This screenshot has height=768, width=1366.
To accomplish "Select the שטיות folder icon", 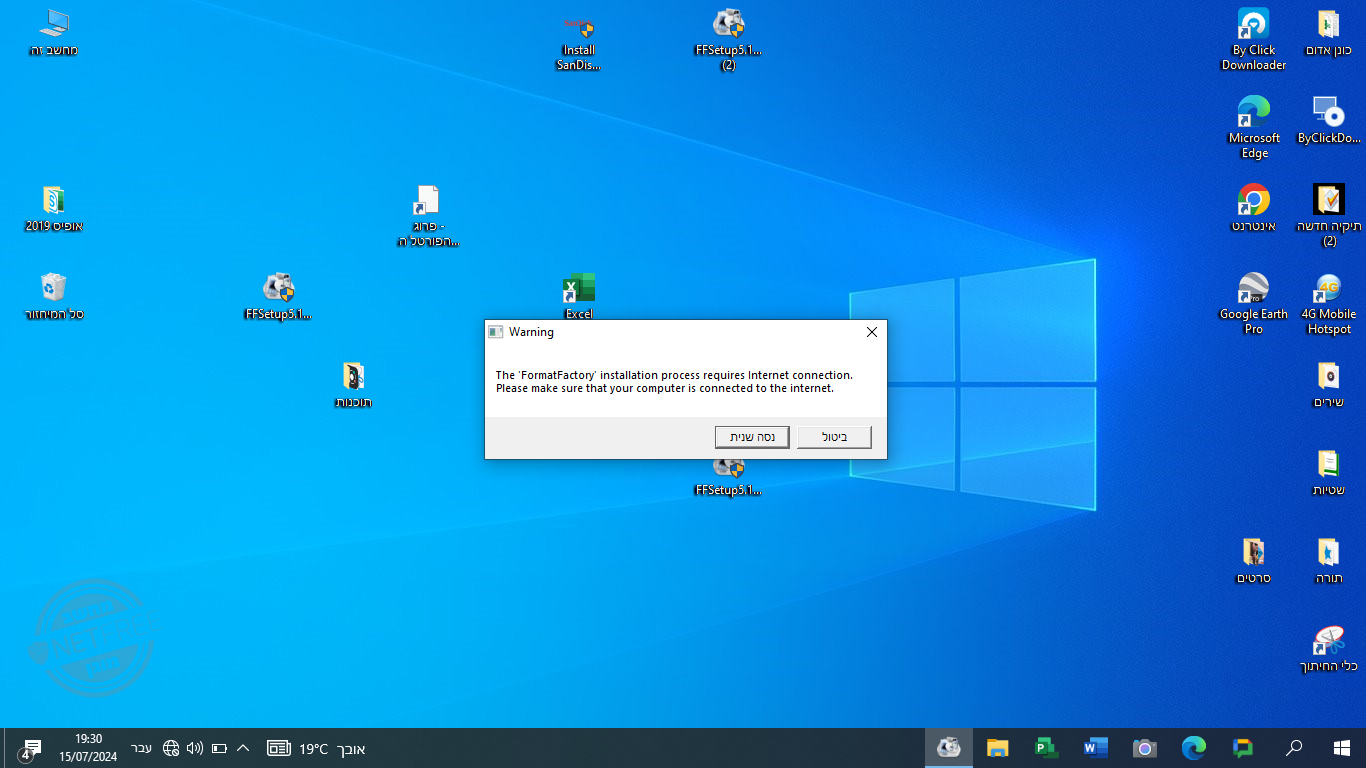I will pyautogui.click(x=1329, y=472).
